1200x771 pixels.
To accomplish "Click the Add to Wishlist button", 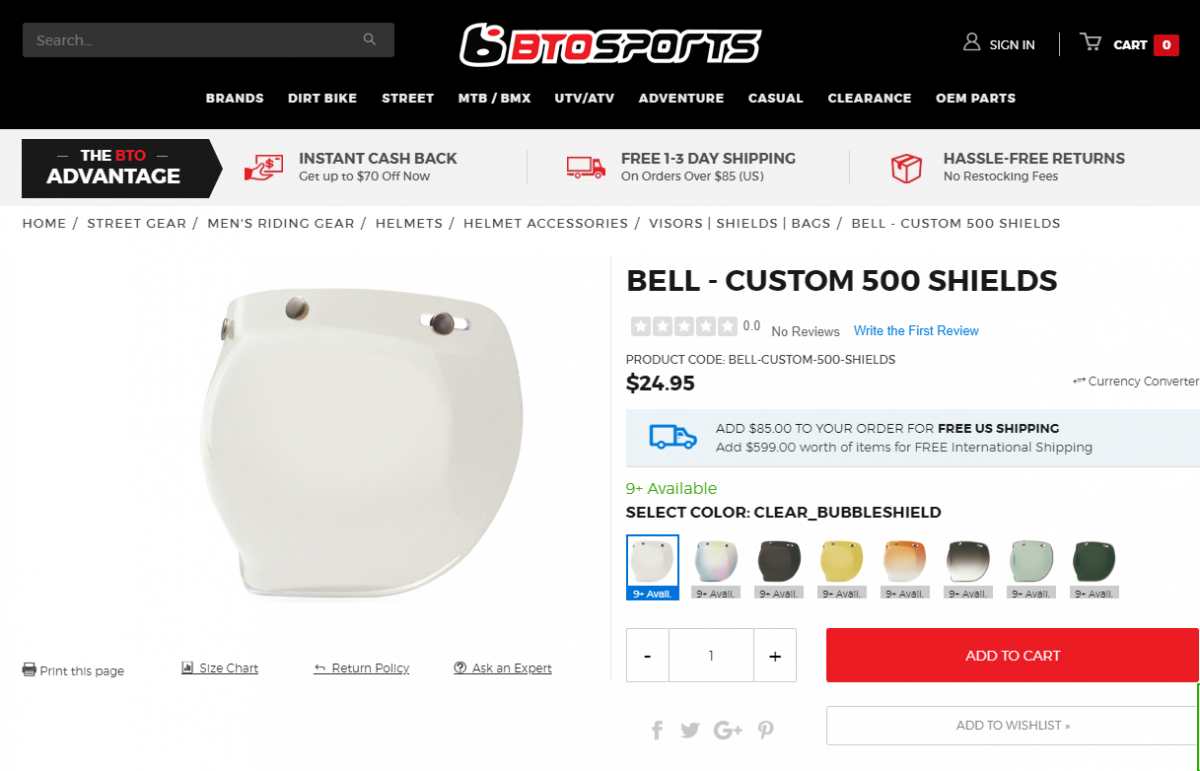I will pyautogui.click(x=1012, y=725).
